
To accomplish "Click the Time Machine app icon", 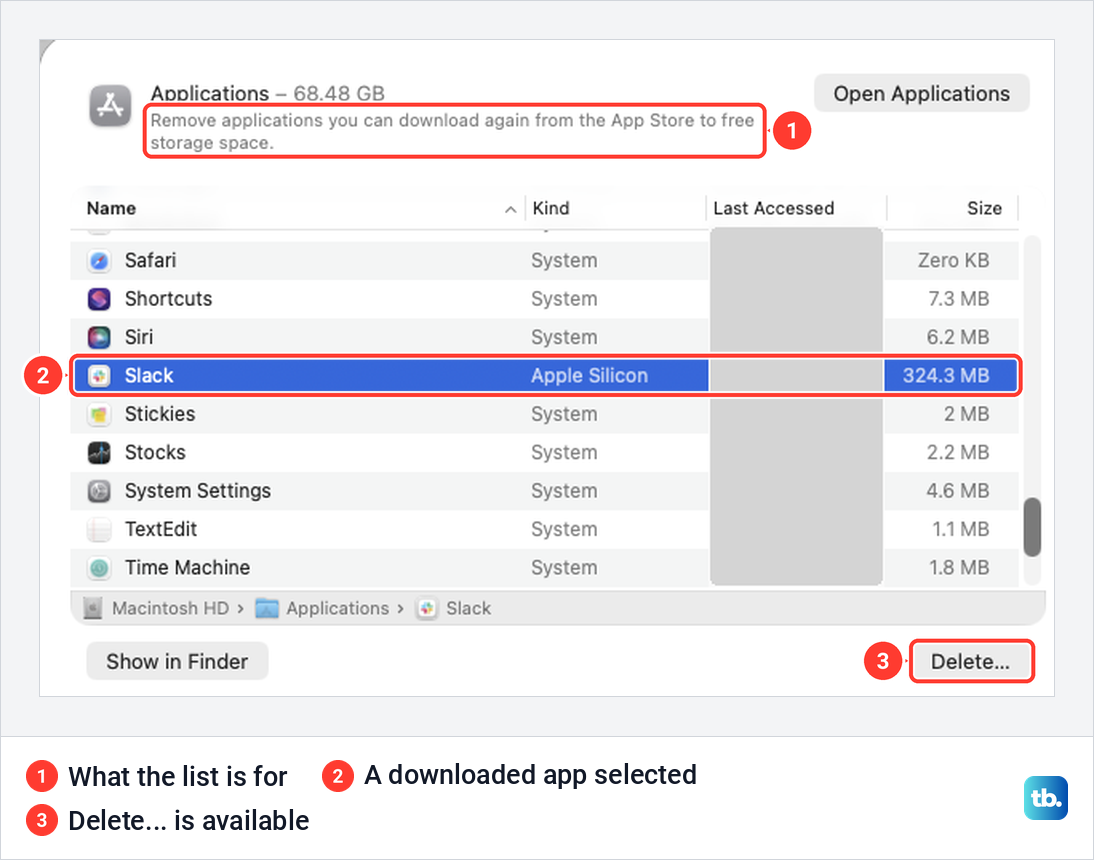I will 99,568.
